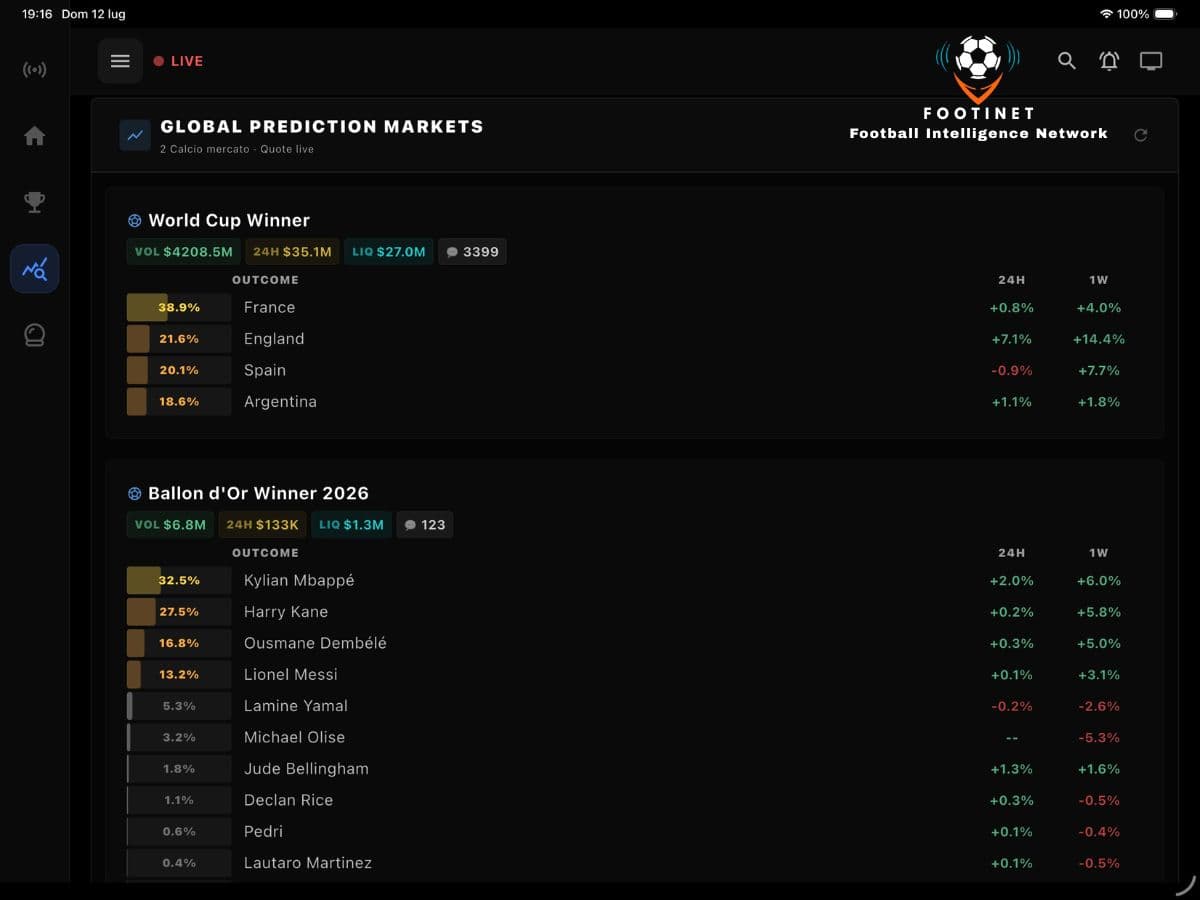Open the Ballon d'Or Winner 2026 title
Viewport: 1200px width, 900px height.
[258, 494]
